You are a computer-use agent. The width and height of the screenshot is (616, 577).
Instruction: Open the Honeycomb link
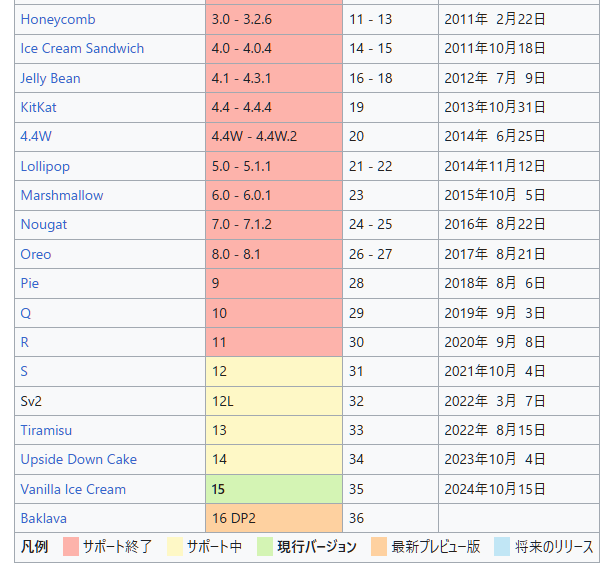click(58, 19)
